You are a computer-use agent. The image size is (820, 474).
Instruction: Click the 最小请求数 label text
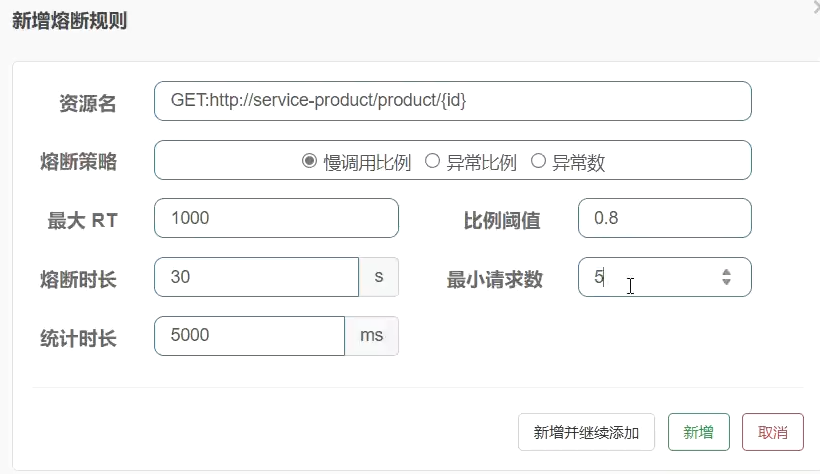[x=494, y=279]
